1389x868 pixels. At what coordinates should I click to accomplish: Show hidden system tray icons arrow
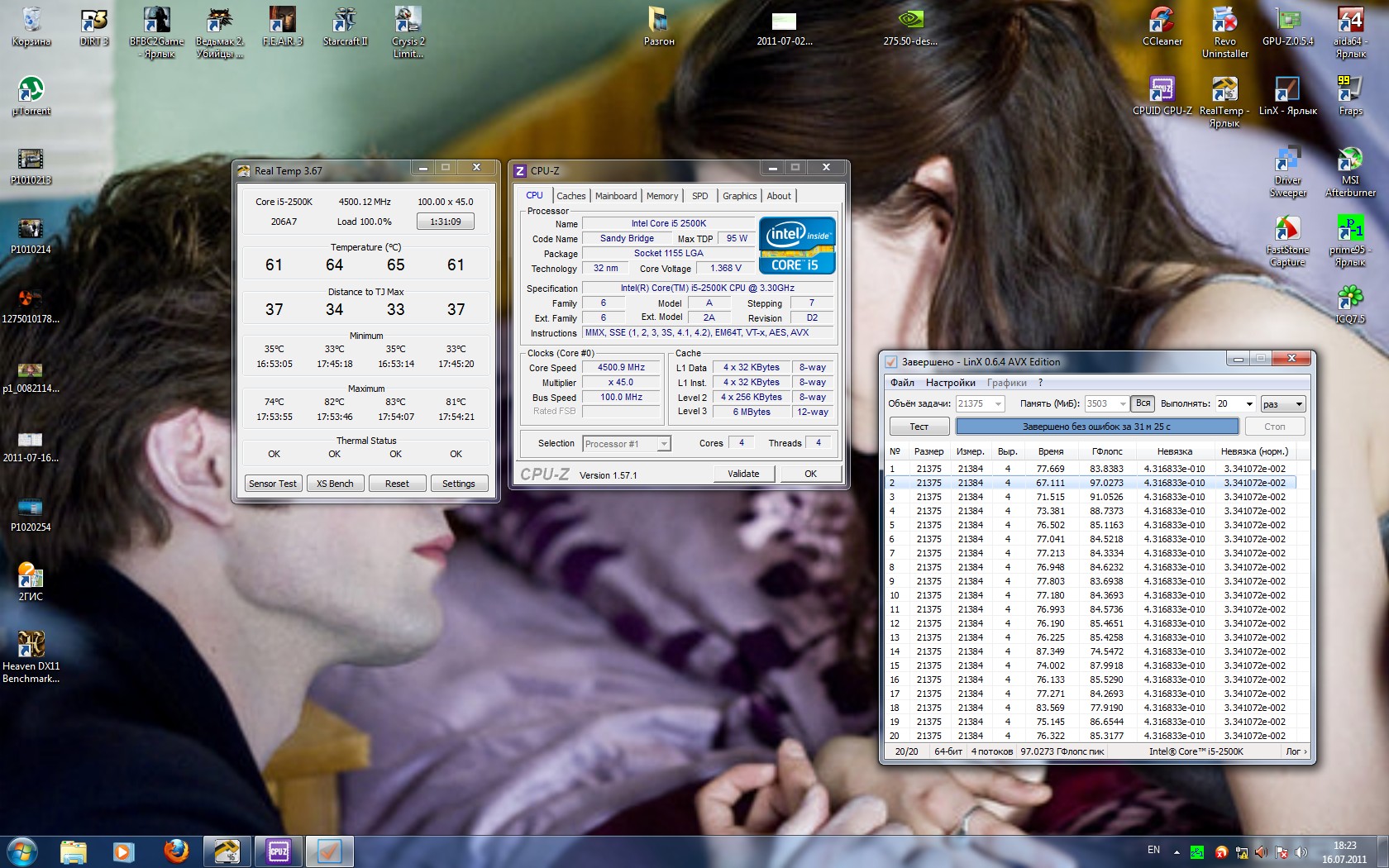point(1177,851)
